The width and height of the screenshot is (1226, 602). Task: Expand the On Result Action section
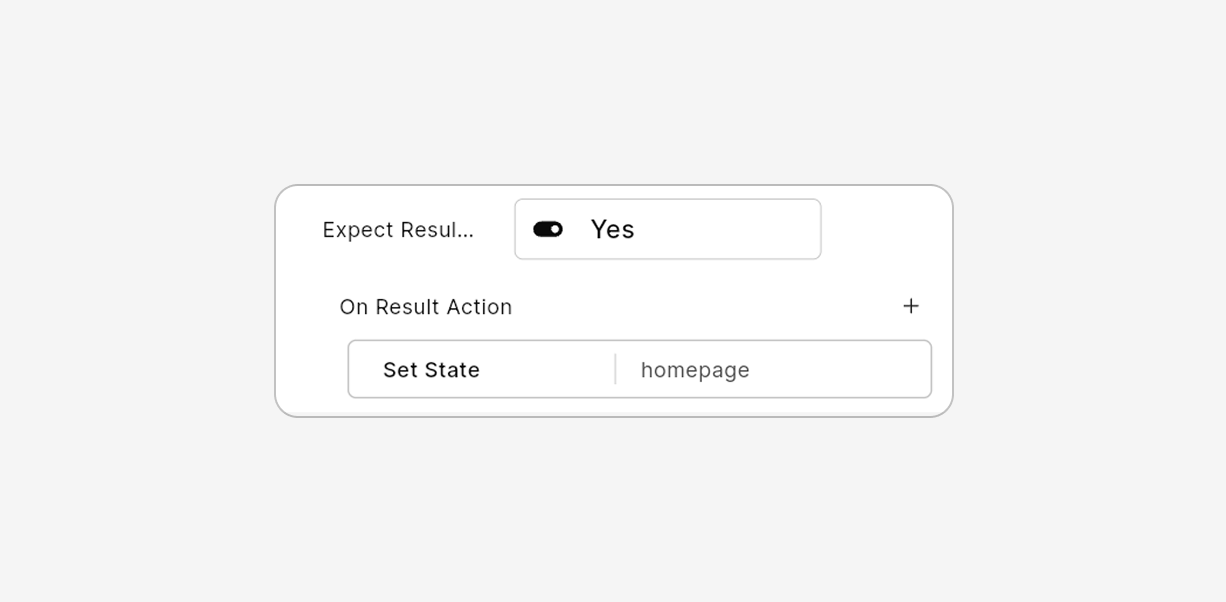[426, 307]
